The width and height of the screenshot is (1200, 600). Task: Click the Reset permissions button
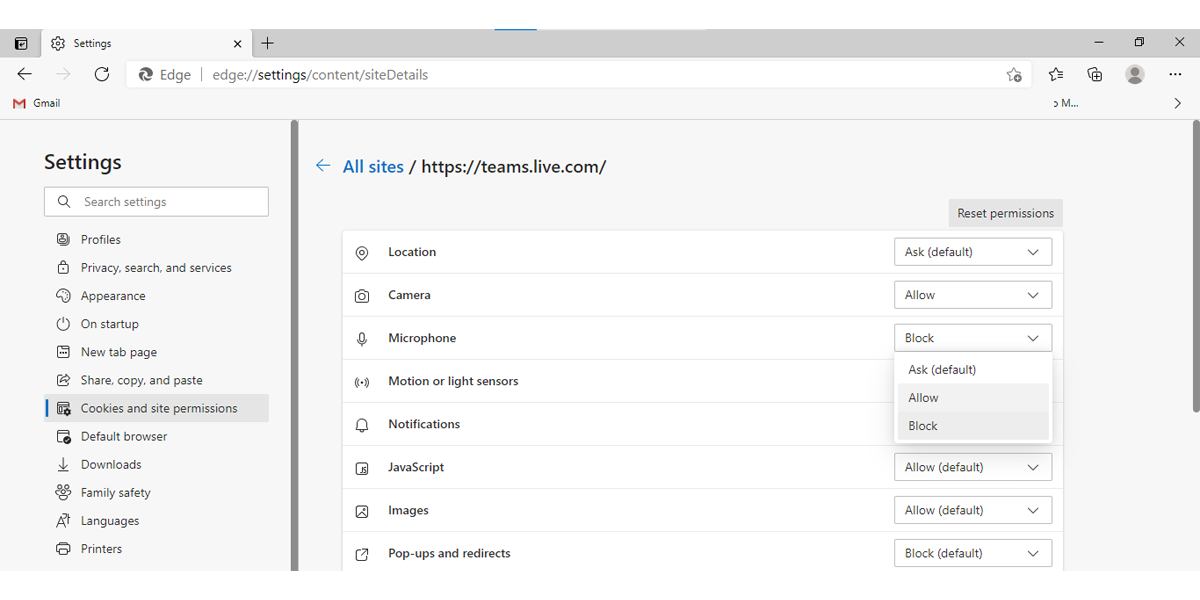tap(1005, 213)
